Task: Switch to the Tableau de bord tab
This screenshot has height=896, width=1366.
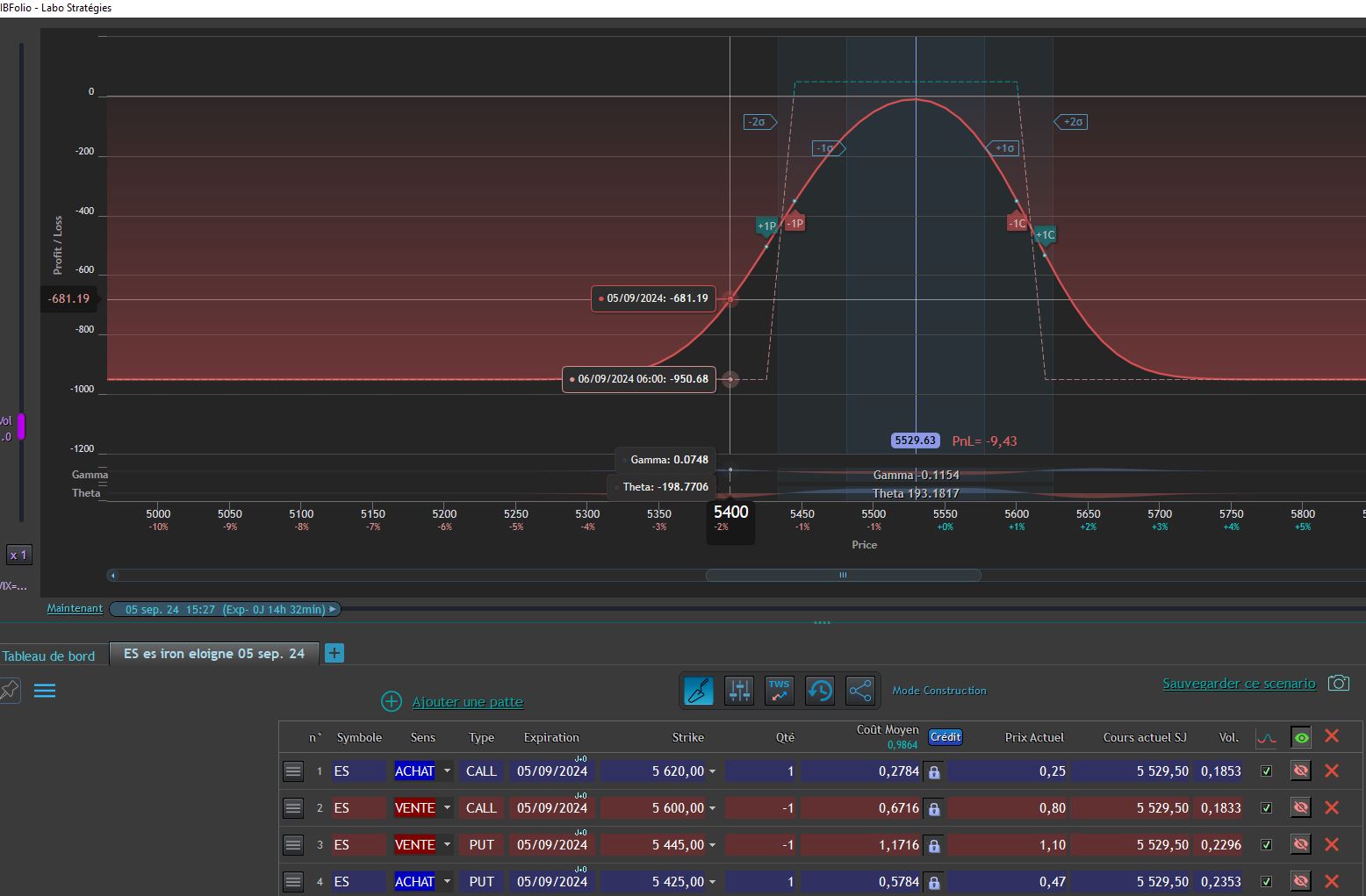Action: 49,656
